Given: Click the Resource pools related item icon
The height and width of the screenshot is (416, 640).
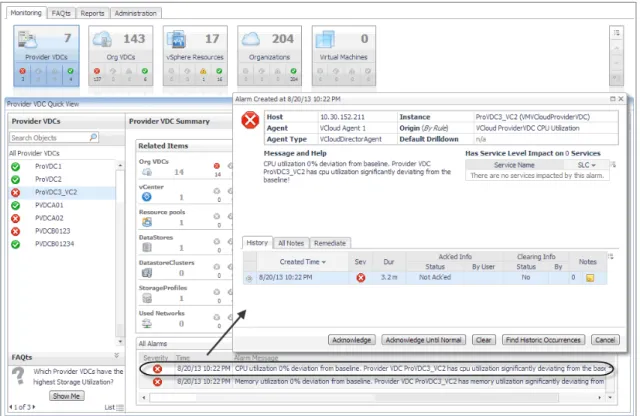Looking at the screenshot, I should 147,222.
